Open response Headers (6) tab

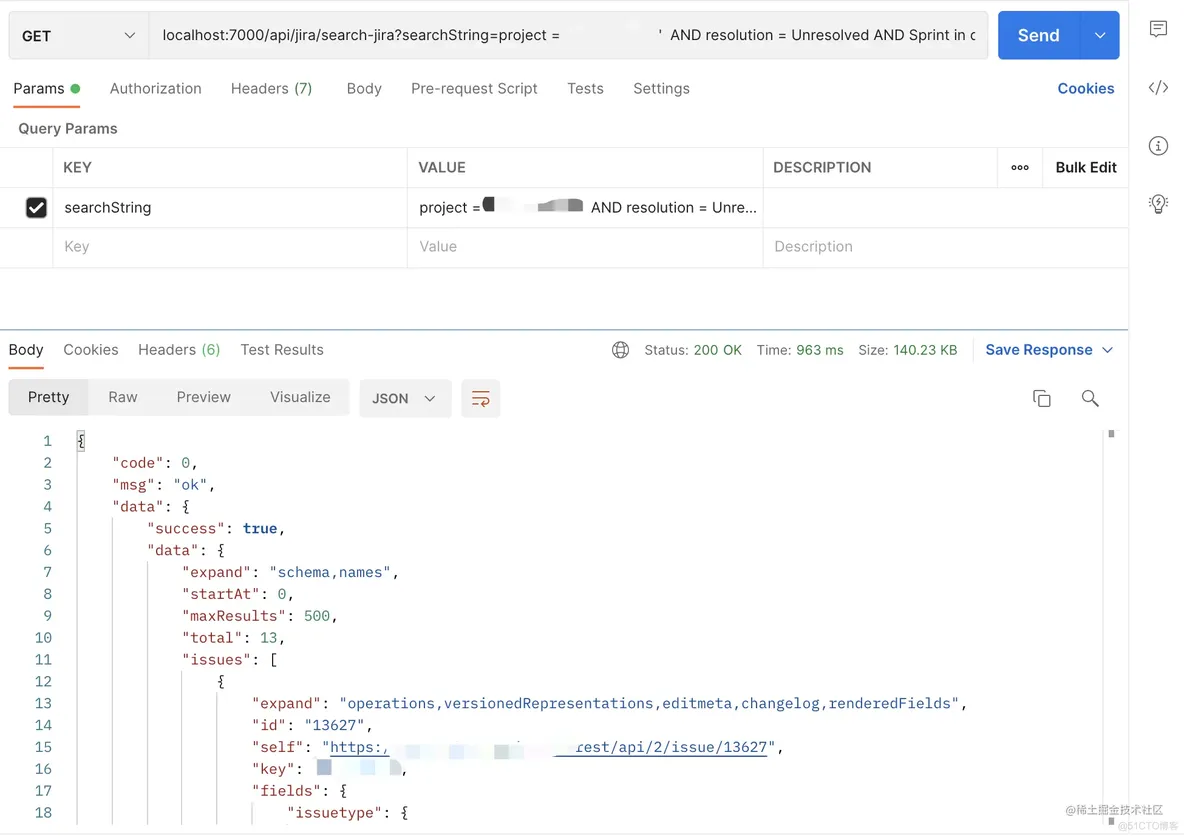click(x=179, y=350)
